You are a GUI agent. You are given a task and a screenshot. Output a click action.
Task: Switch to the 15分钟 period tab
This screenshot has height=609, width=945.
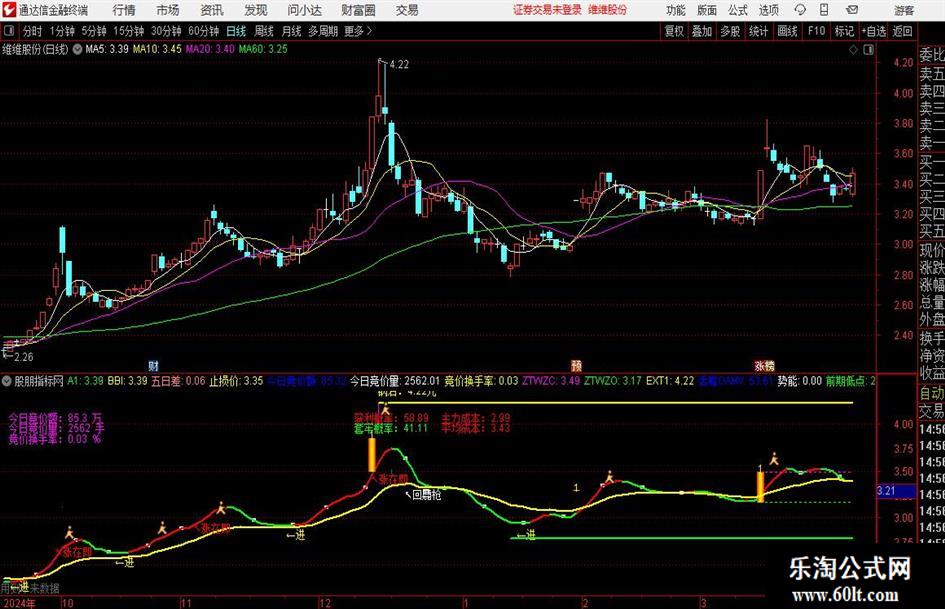pos(128,31)
